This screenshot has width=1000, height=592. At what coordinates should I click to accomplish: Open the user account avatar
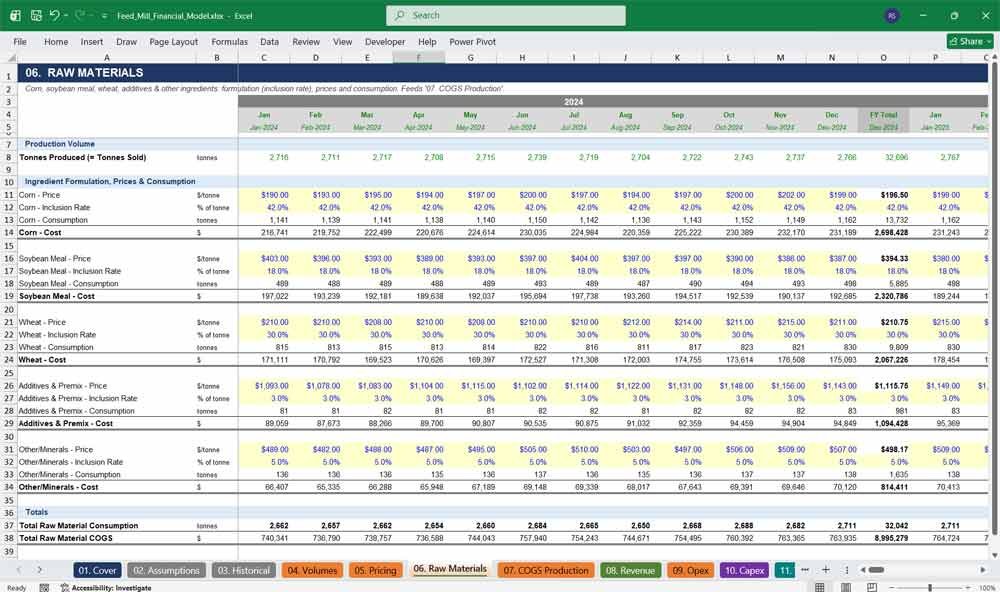pos(892,16)
